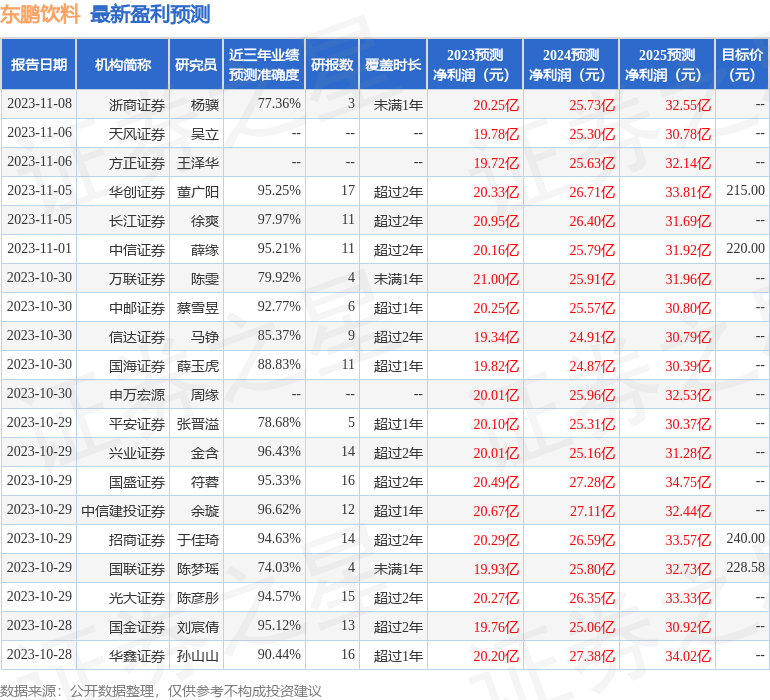Click the 2025 profit forecast 34.75亿

tap(688, 482)
